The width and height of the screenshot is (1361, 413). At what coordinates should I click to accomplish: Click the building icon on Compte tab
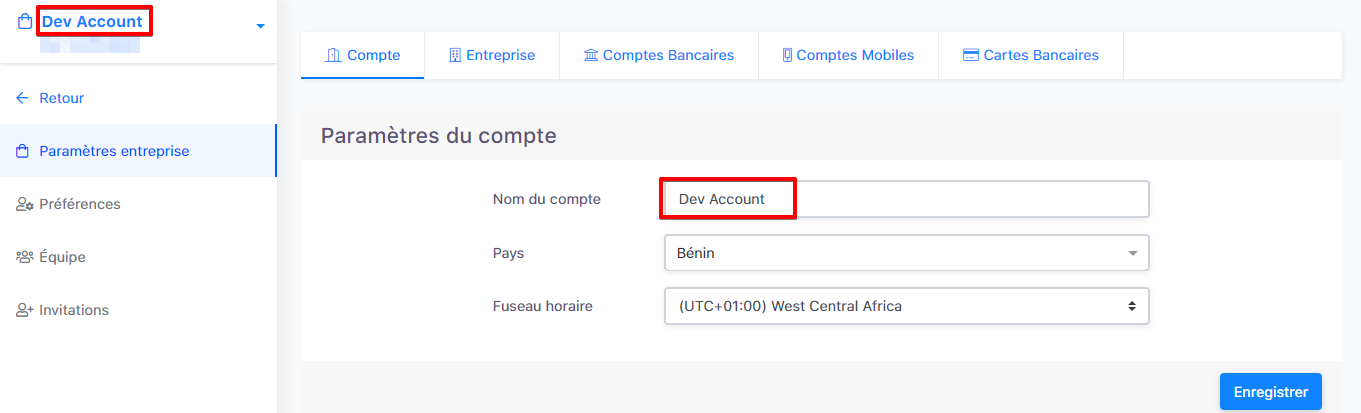point(334,55)
